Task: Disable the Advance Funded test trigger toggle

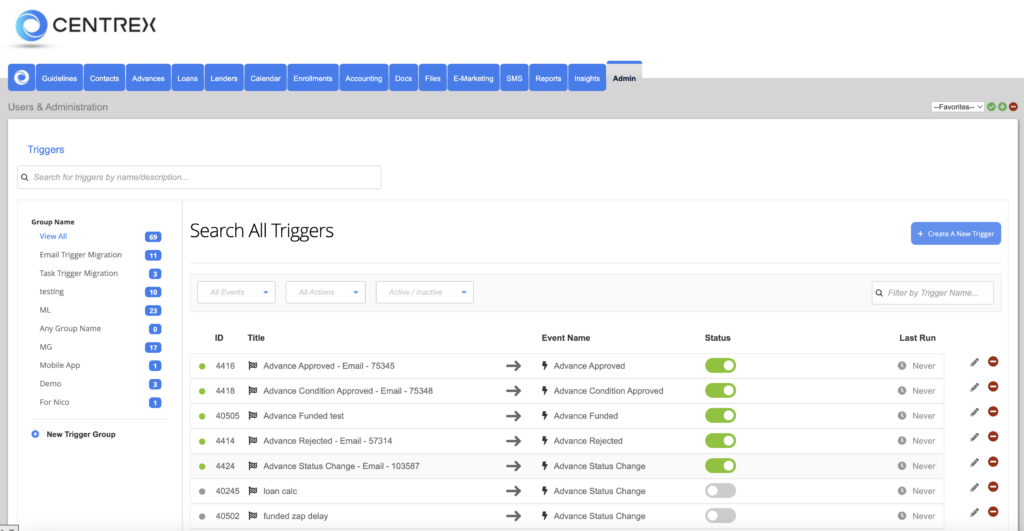Action: click(x=720, y=416)
